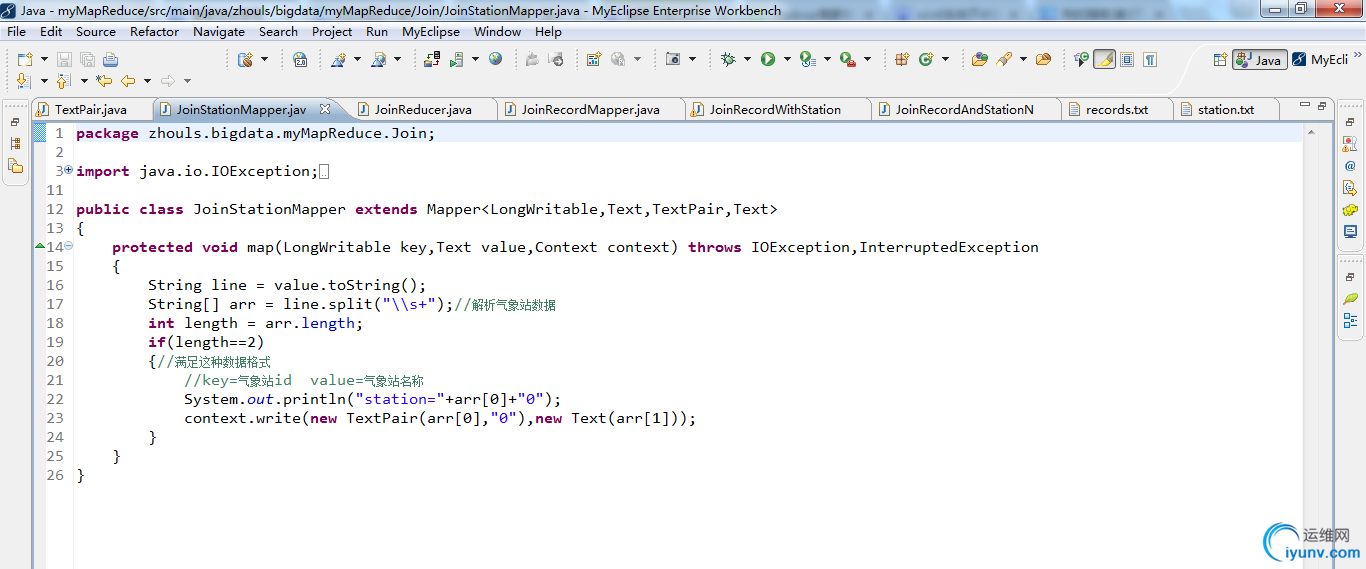Viewport: 1366px width, 569px height.
Task: Minimize the editor area
Action: coord(1305,105)
